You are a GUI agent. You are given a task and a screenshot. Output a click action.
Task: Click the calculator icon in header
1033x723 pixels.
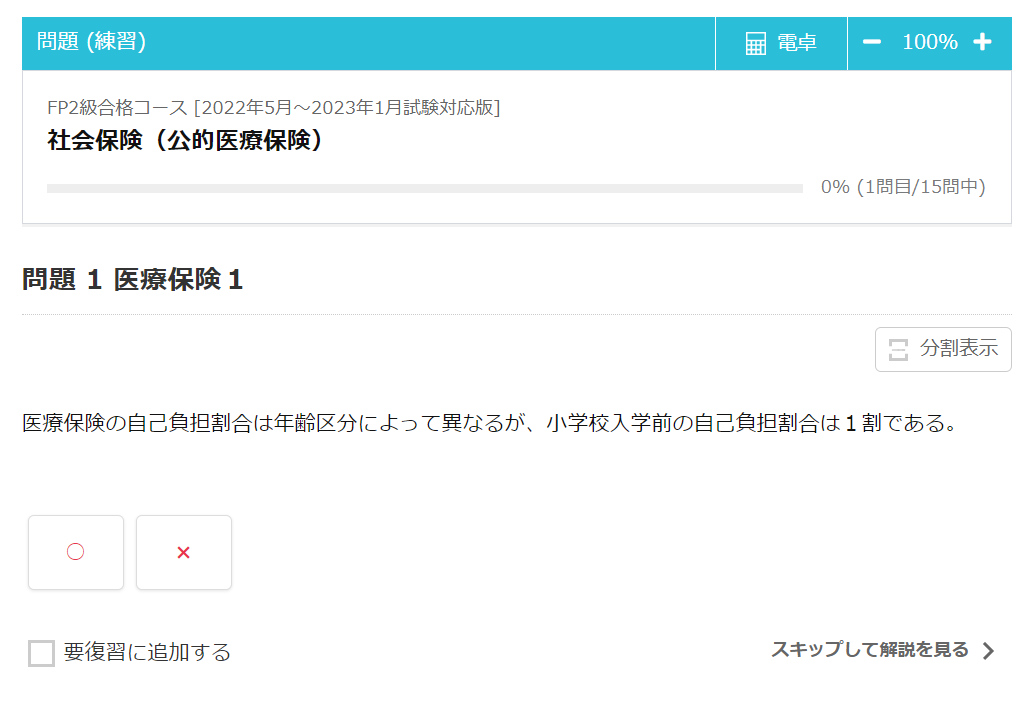pyautogui.click(x=756, y=43)
